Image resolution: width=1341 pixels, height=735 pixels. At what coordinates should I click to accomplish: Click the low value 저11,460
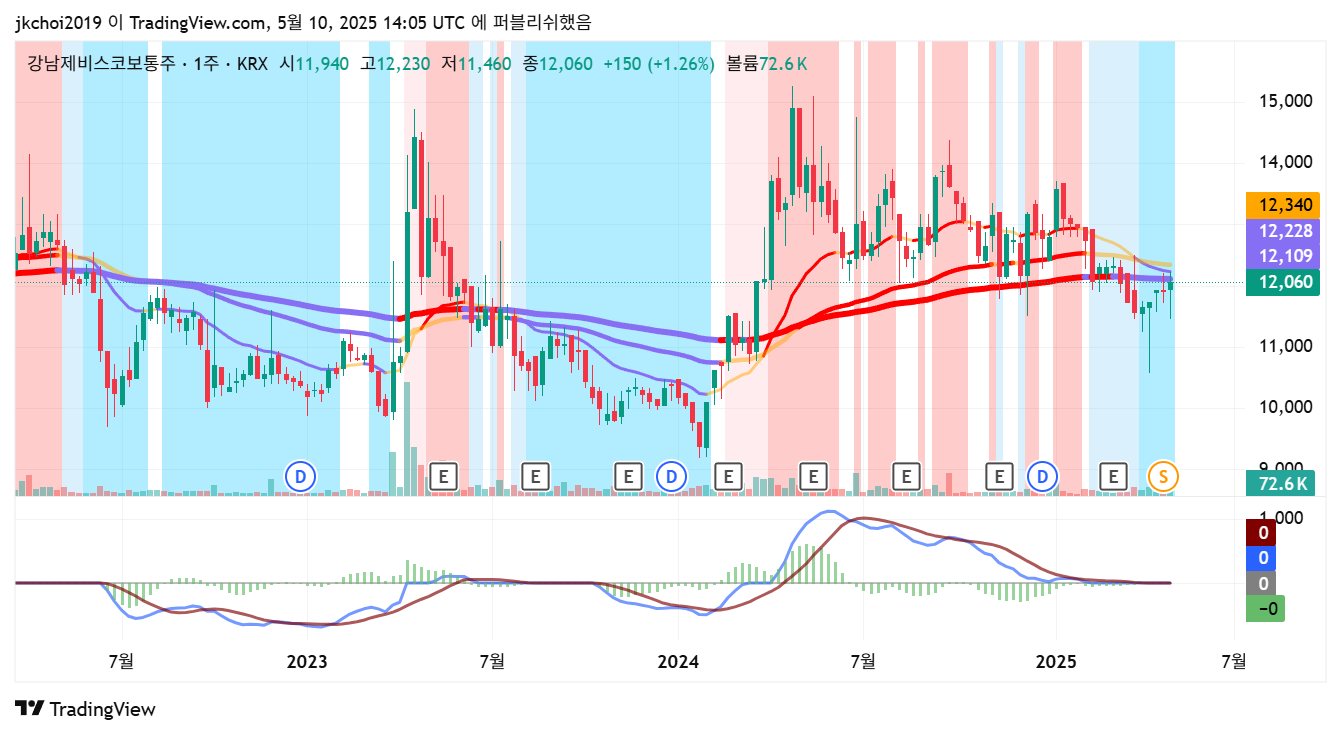tap(476, 64)
